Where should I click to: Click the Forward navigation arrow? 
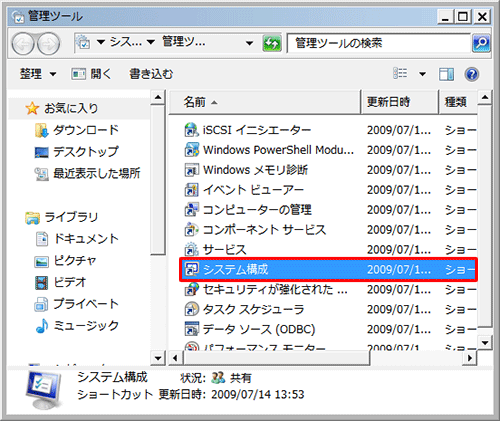pos(48,44)
